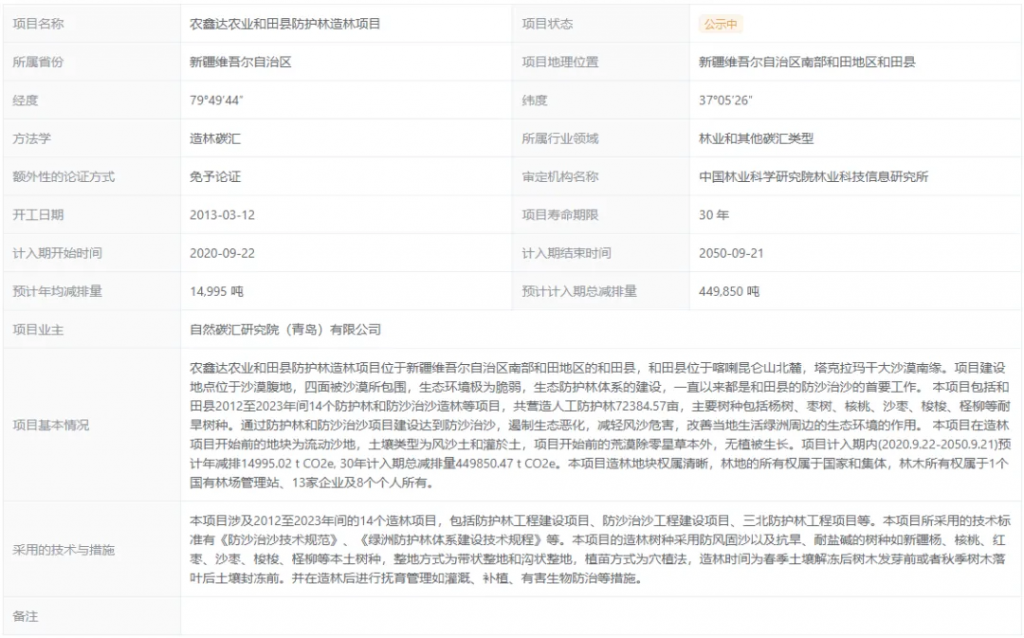Click the 采用的技术与措施 row label
The height and width of the screenshot is (638, 1024).
63,550
